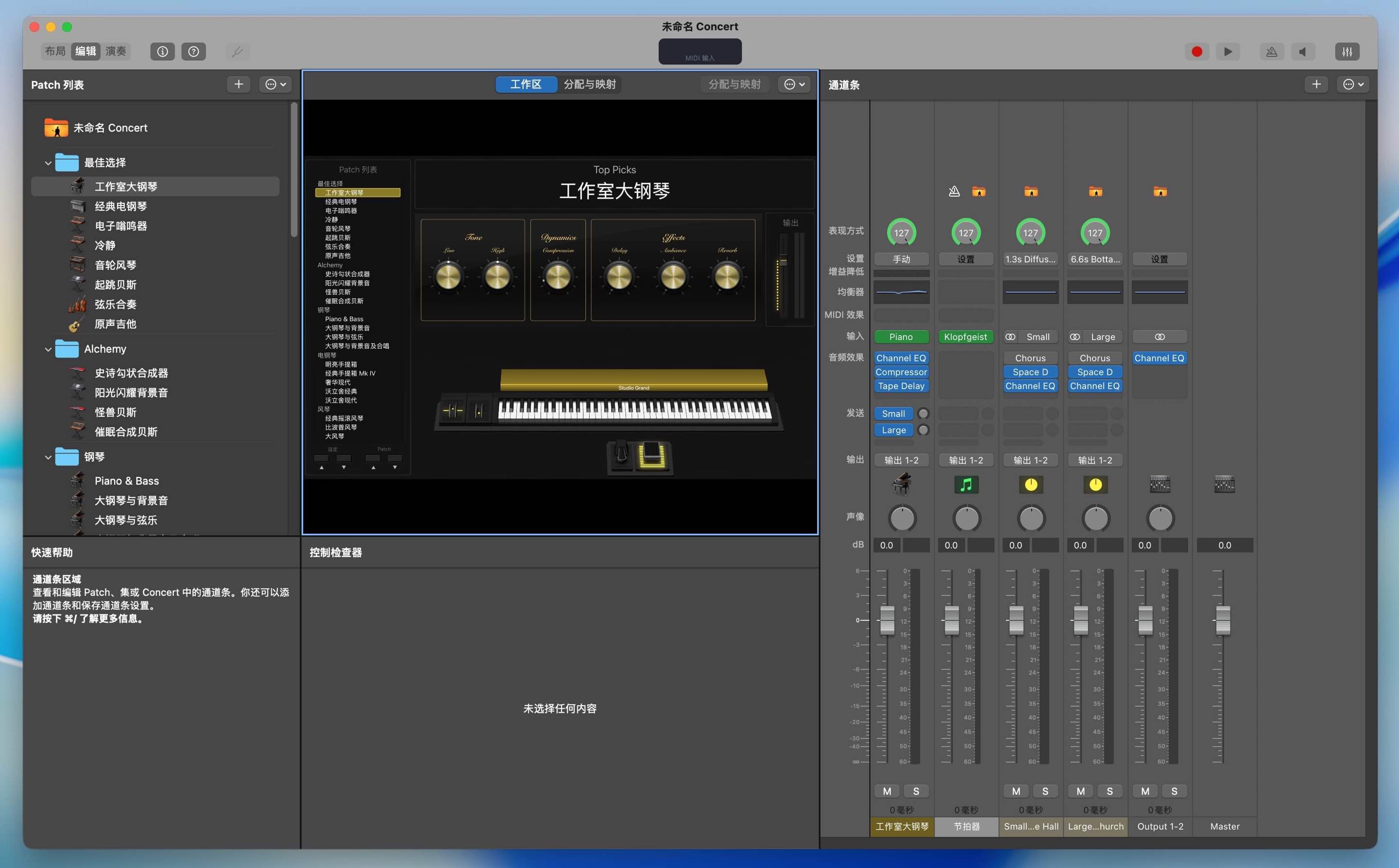Open the 分配与映射 tab in workspace
Image resolution: width=1399 pixels, height=868 pixels.
590,85
